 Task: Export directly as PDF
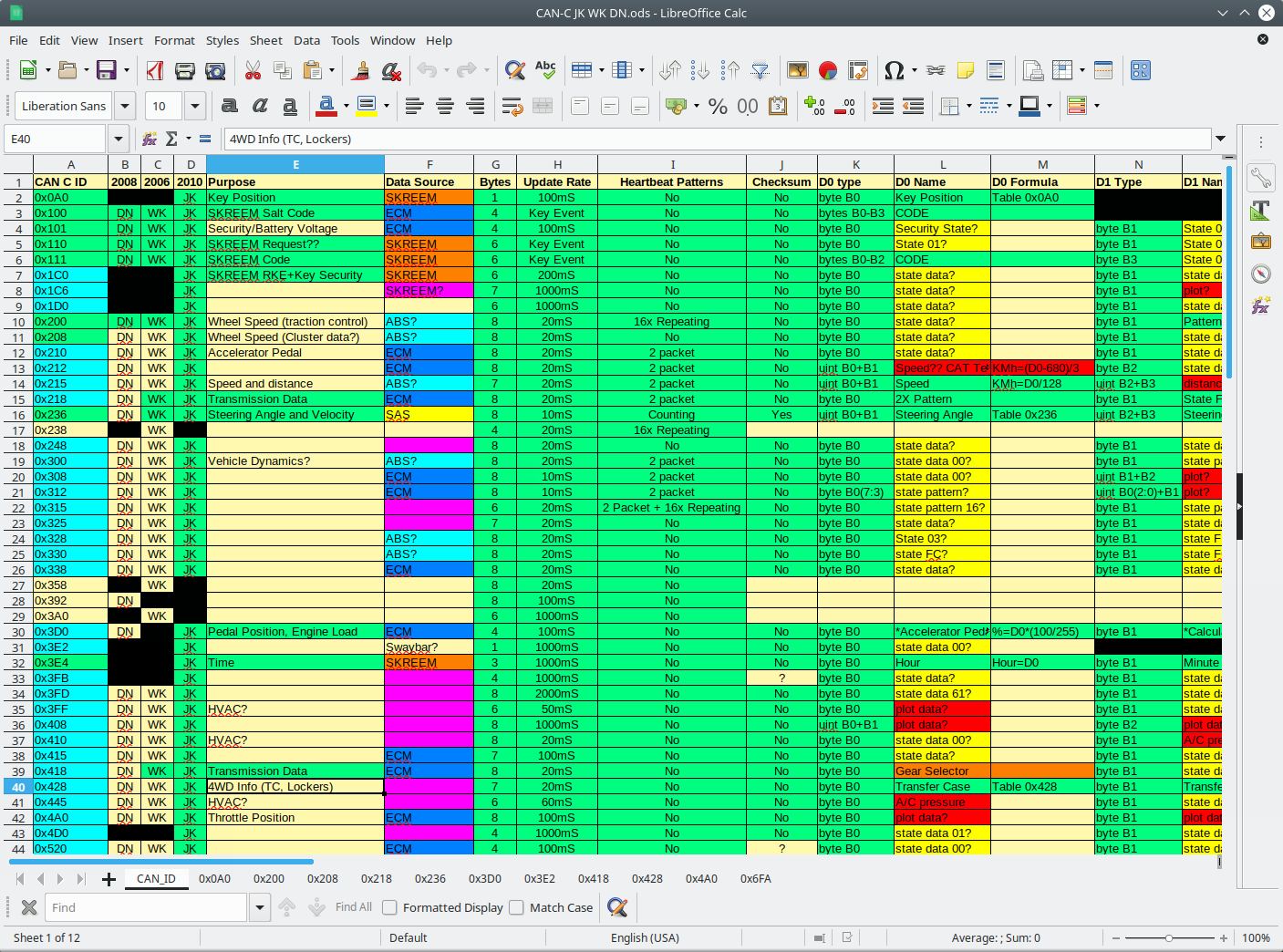155,70
